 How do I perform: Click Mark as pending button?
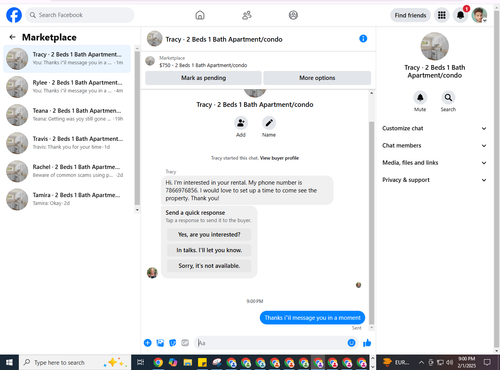(203, 78)
